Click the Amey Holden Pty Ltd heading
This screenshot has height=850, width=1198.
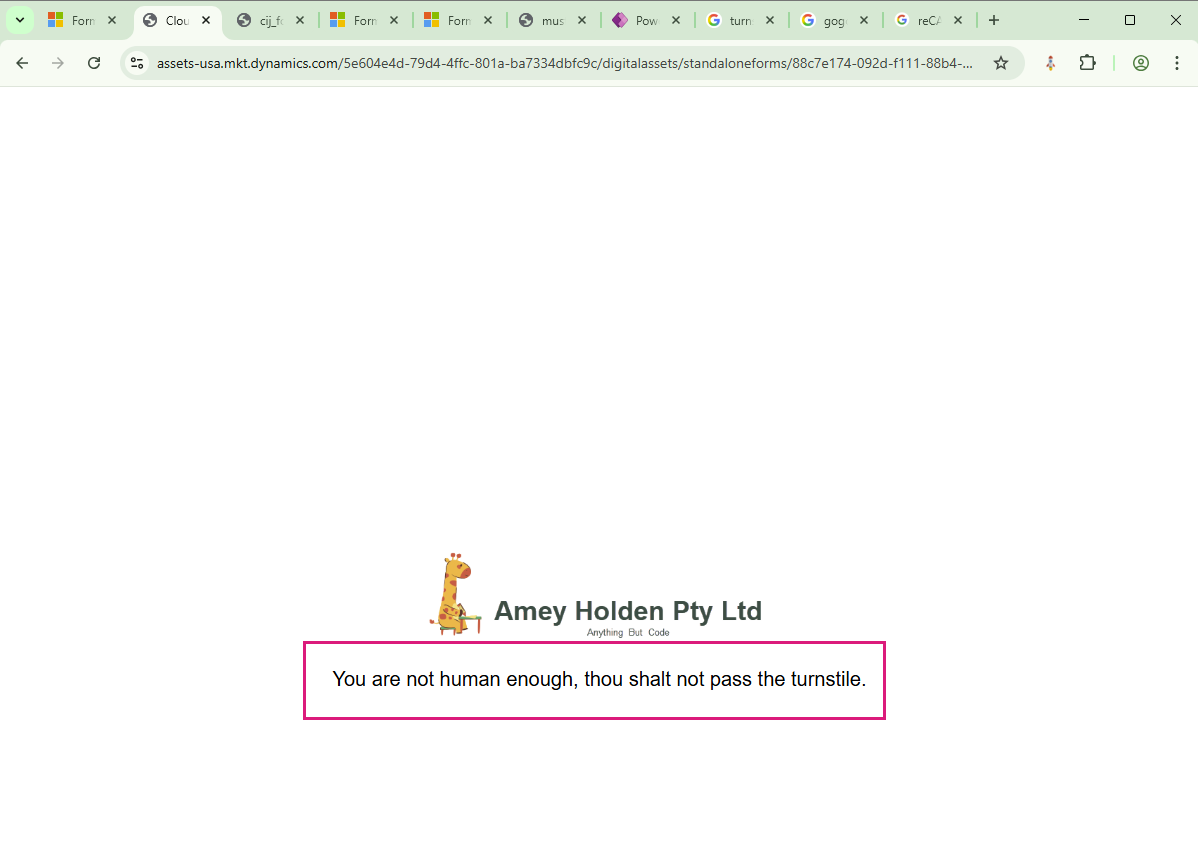(628, 611)
